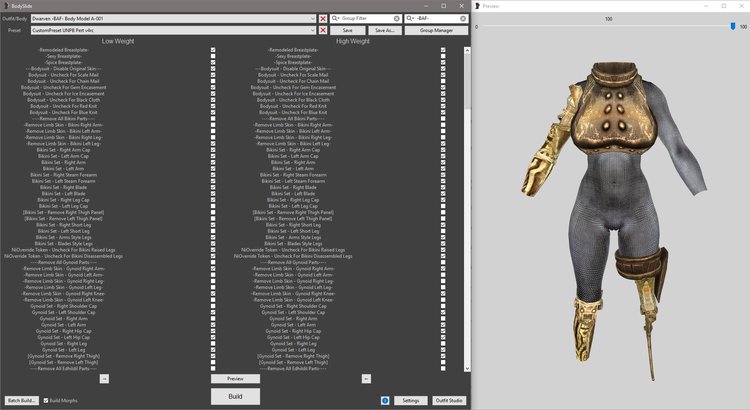Open the blue info icon beside Settings
Screen dimensions: 750x410
coord(385,400)
